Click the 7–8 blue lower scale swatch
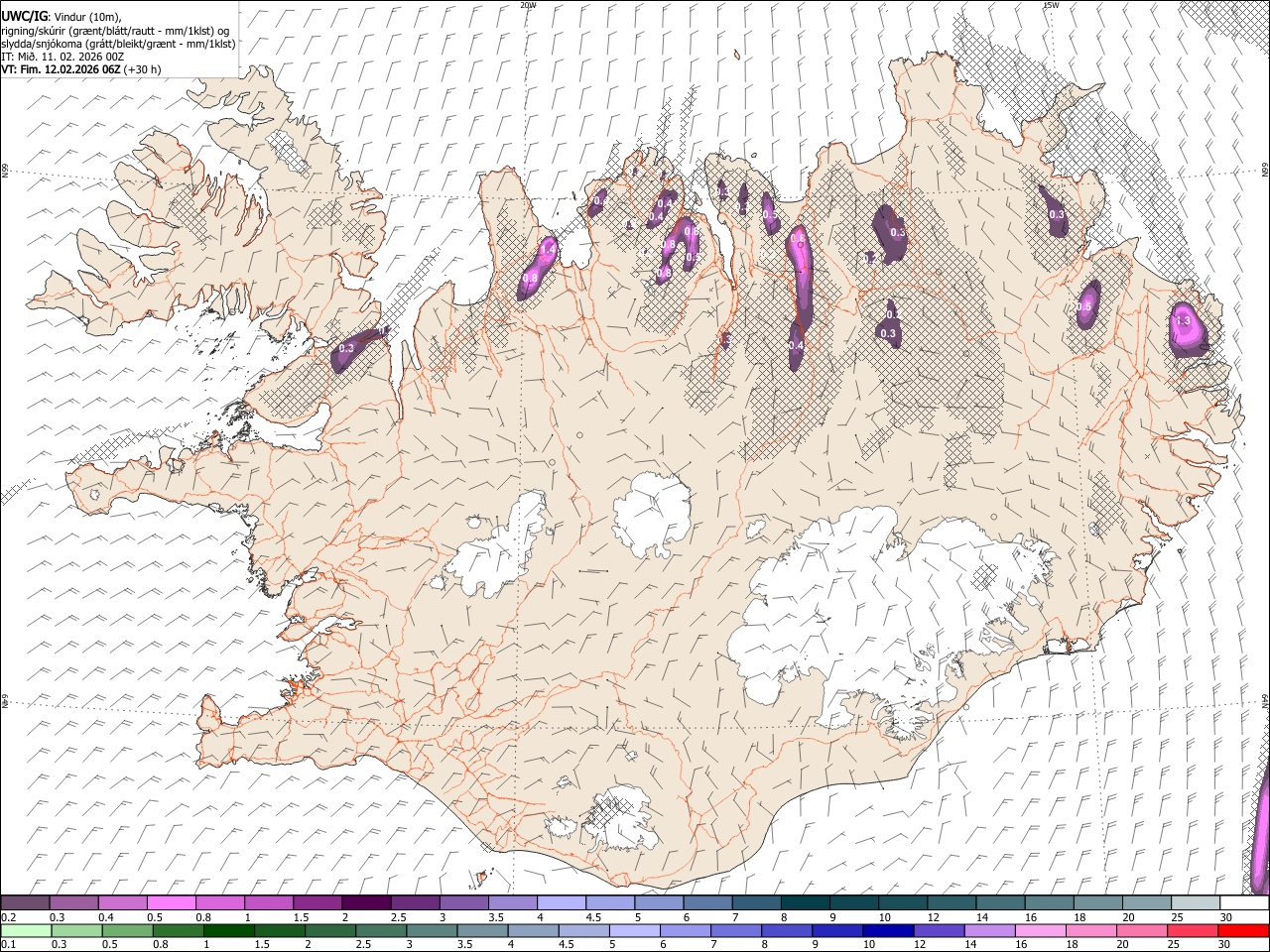This screenshot has width=1270, height=952. (x=736, y=930)
